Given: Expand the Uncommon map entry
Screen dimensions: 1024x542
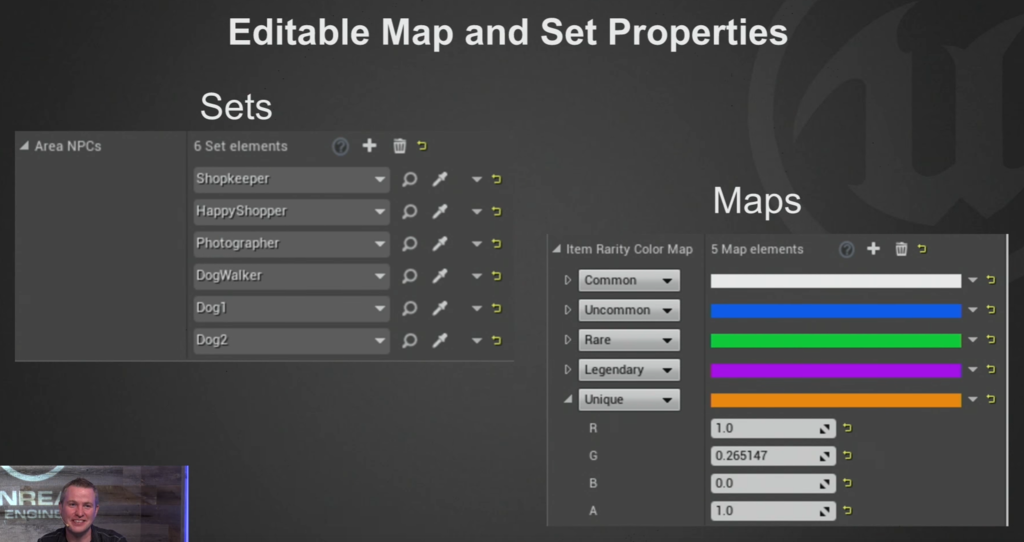Looking at the screenshot, I should (x=568, y=310).
